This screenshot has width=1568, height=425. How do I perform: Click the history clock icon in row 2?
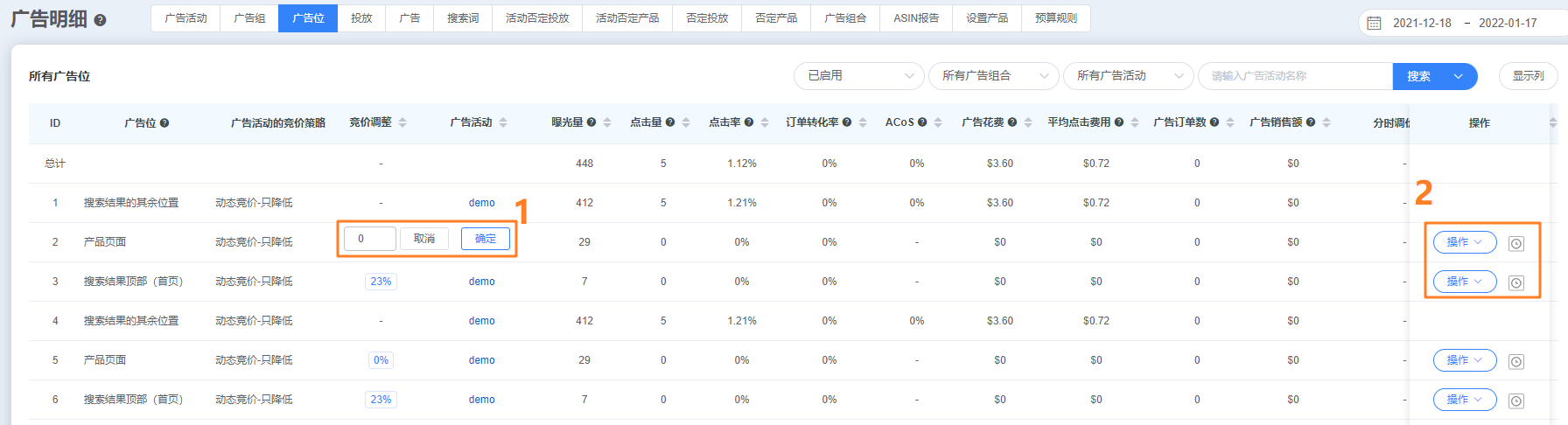tap(1516, 243)
